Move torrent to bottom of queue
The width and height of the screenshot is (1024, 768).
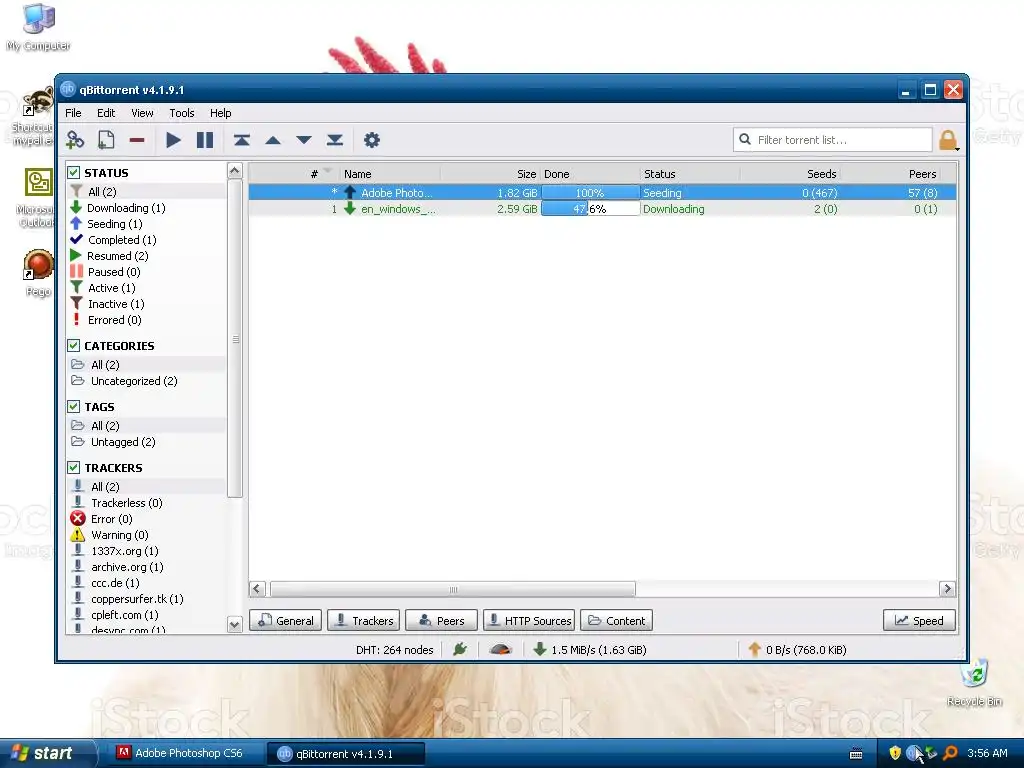tap(335, 140)
